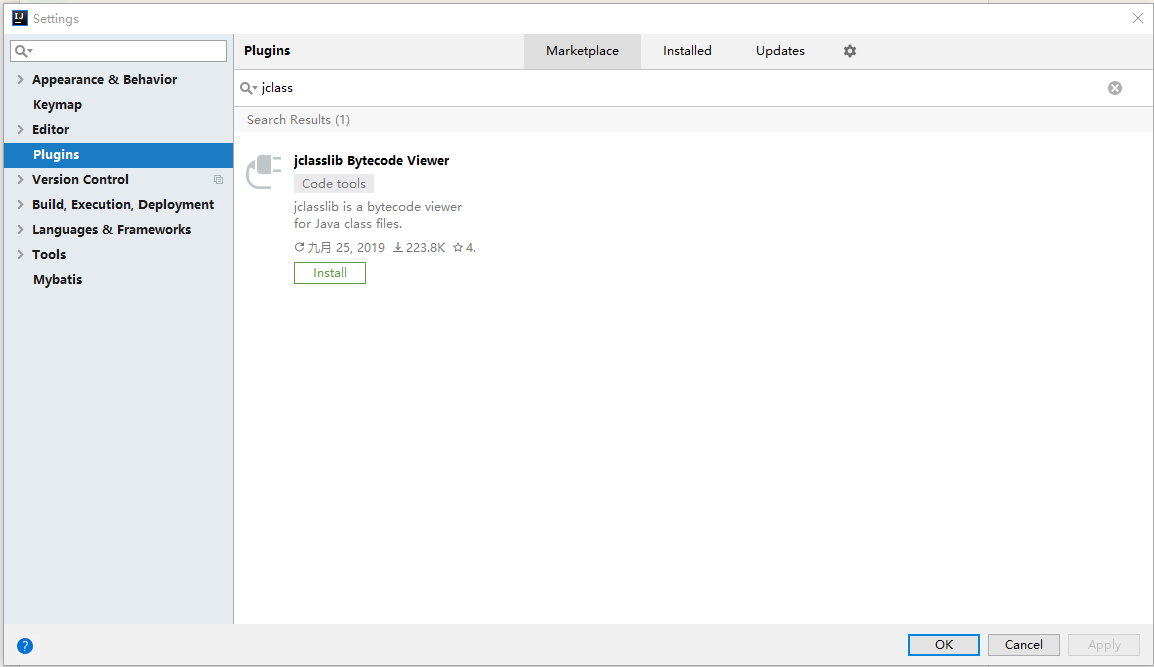The image size is (1154, 667).
Task: Click the jclasslib plugin plug icon
Action: point(263,172)
